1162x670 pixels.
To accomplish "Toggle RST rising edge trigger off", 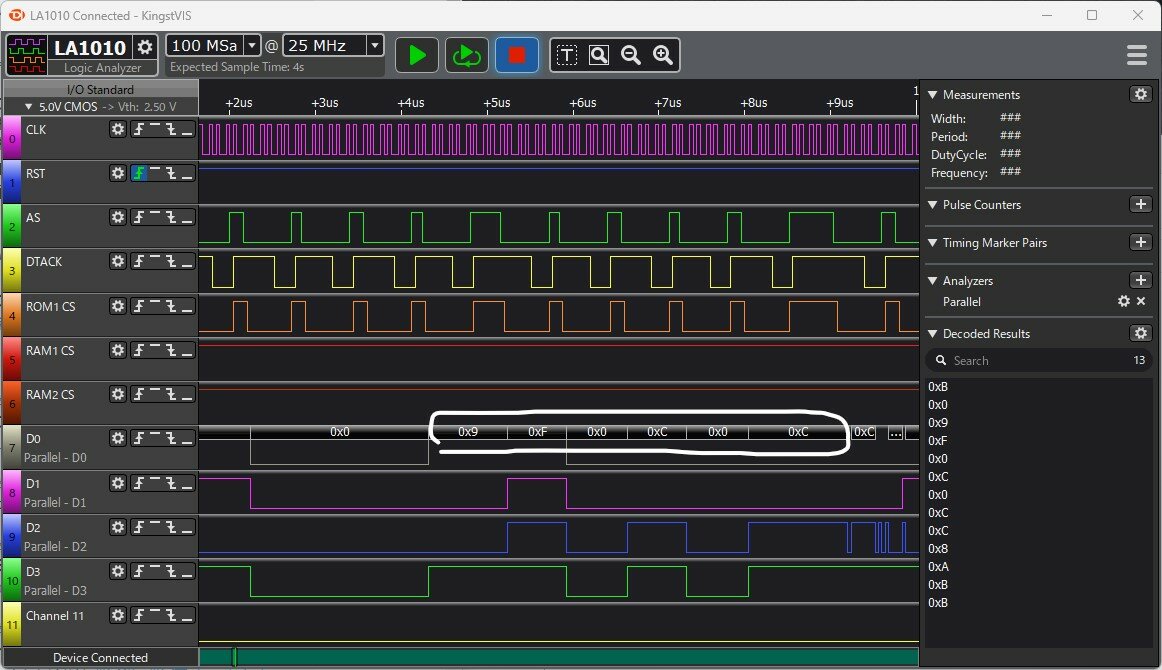I will tap(139, 173).
